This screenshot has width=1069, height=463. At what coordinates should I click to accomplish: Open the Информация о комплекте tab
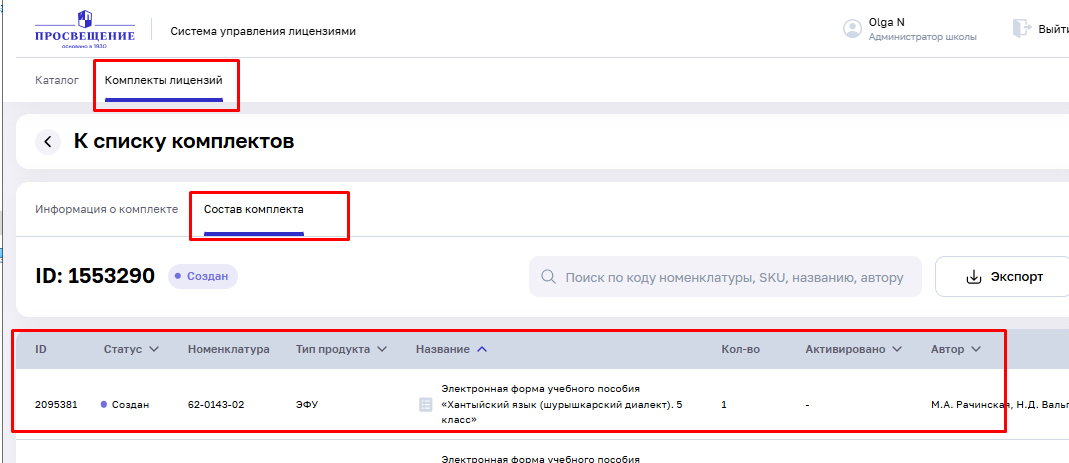click(106, 210)
